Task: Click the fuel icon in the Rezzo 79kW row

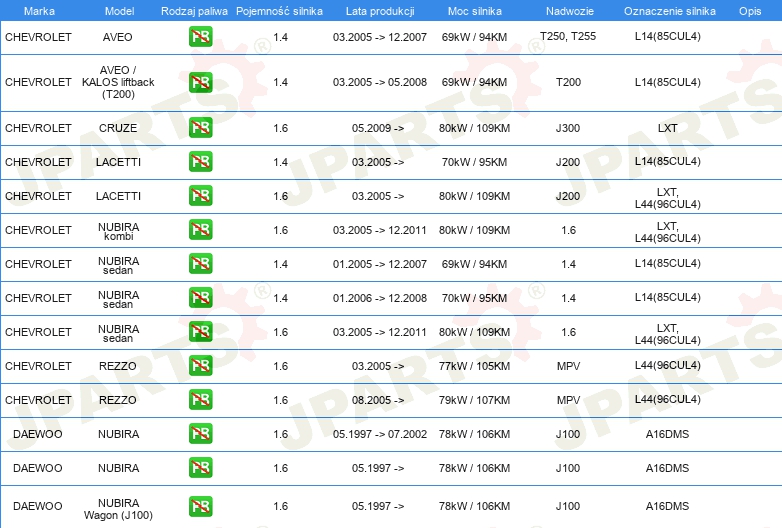Action: [200, 399]
